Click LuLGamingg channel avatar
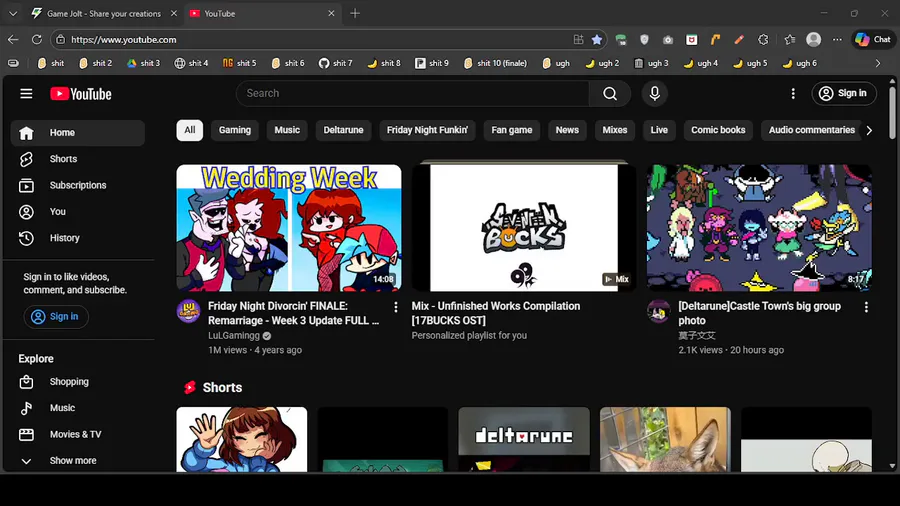The image size is (900, 506). (x=188, y=312)
